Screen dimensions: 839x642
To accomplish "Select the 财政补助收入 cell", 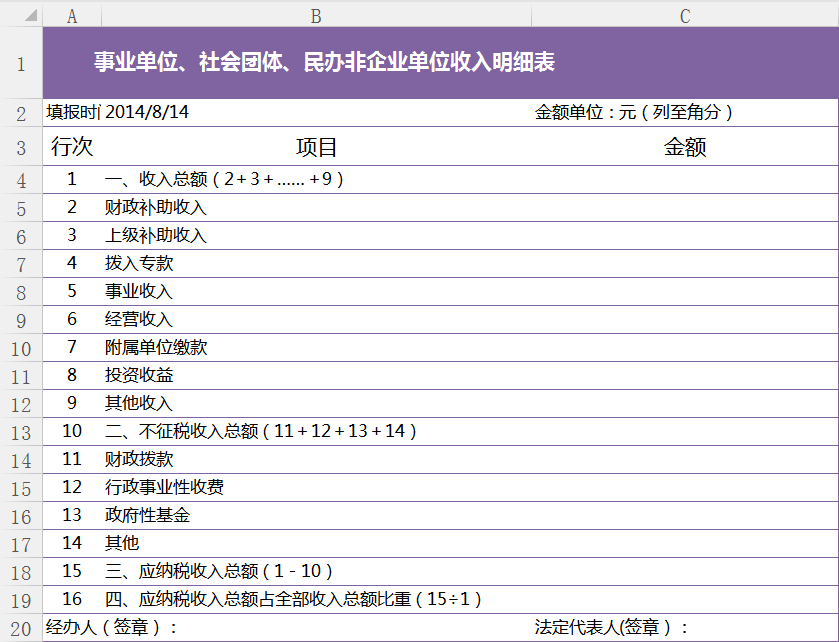I will pos(156,208).
